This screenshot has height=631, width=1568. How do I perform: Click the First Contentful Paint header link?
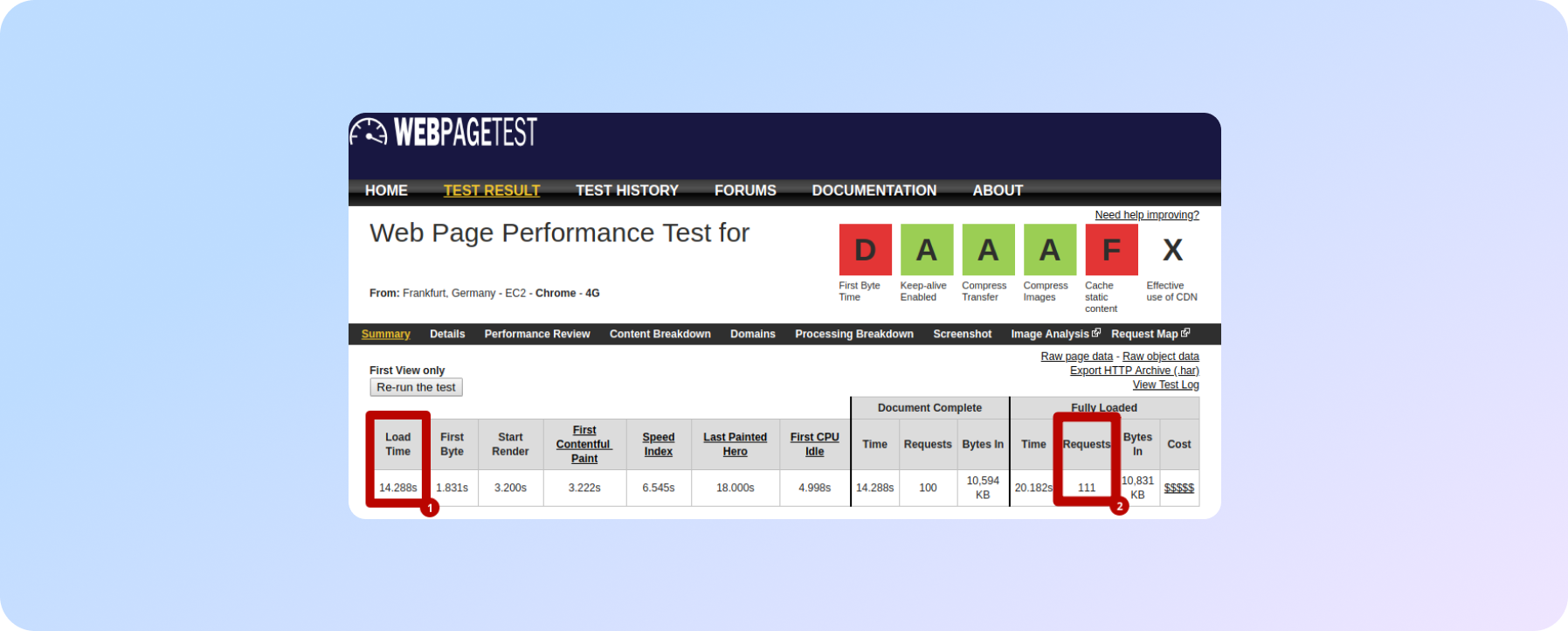[584, 444]
